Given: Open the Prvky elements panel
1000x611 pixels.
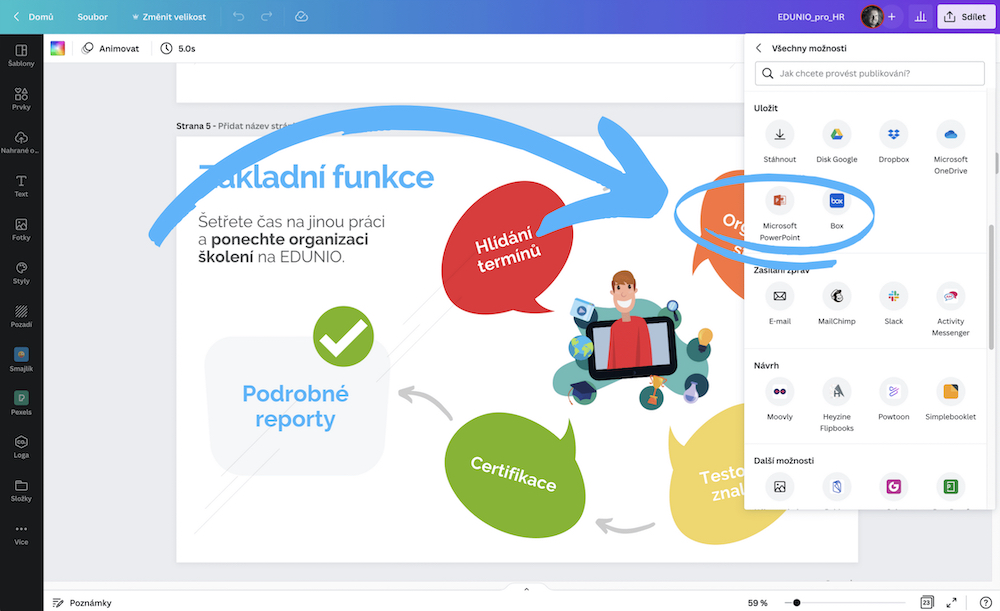Looking at the screenshot, I should [x=21, y=99].
